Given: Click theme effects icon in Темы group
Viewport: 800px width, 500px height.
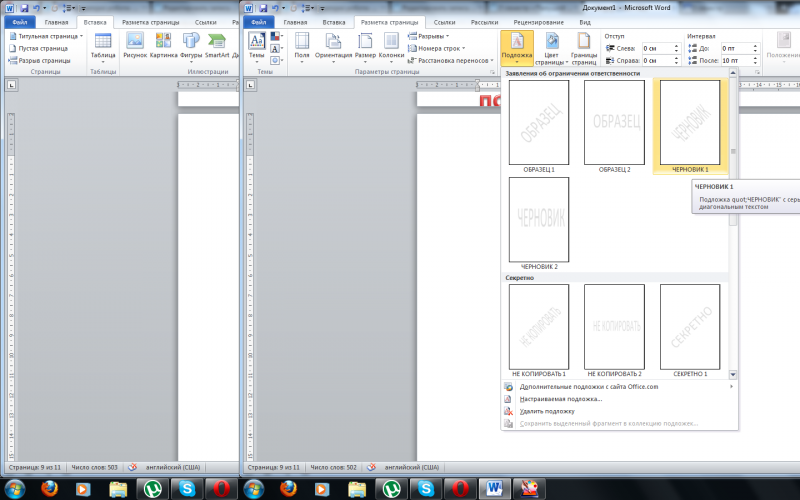Looking at the screenshot, I should click(x=276, y=60).
